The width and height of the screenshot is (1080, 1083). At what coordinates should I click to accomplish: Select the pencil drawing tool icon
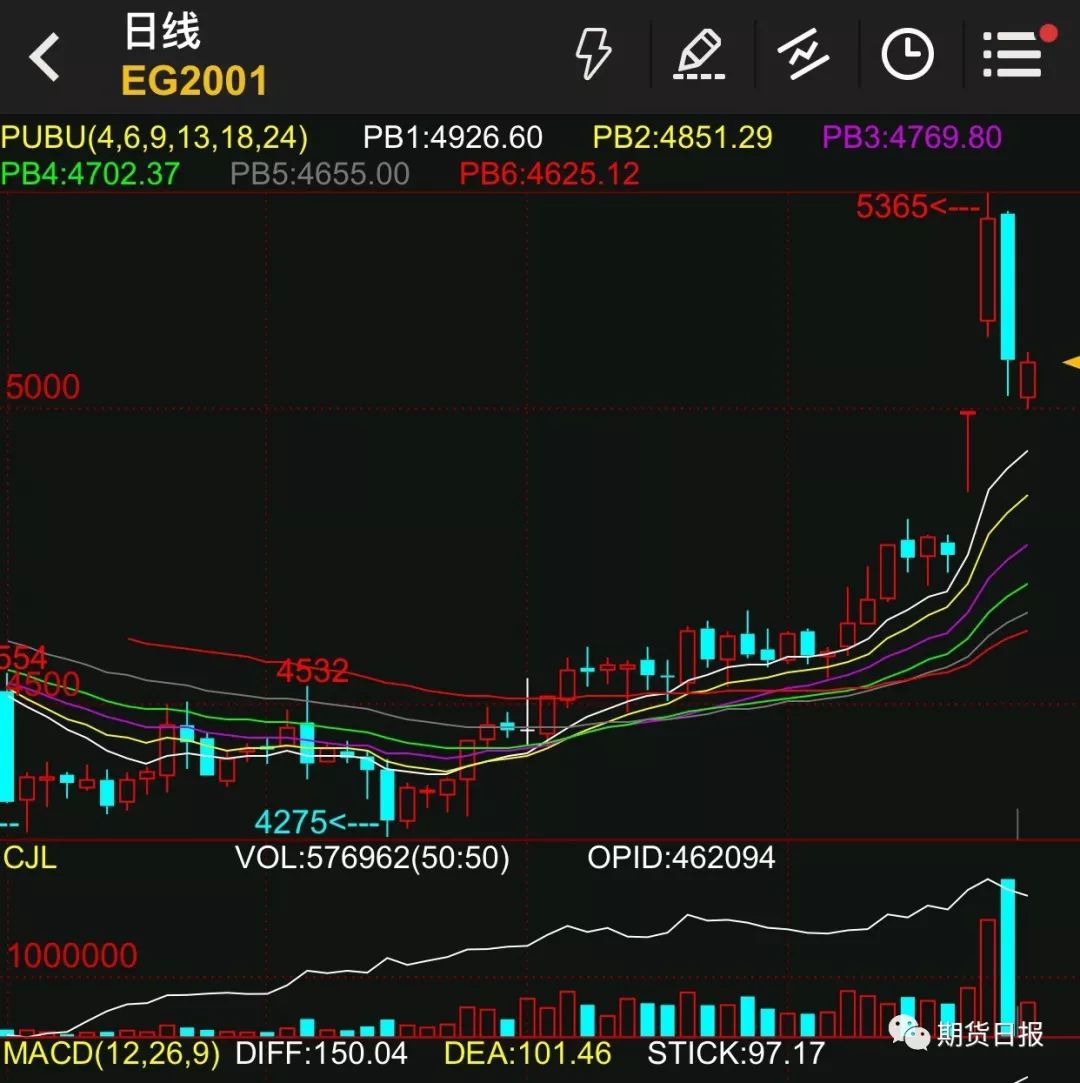[698, 54]
